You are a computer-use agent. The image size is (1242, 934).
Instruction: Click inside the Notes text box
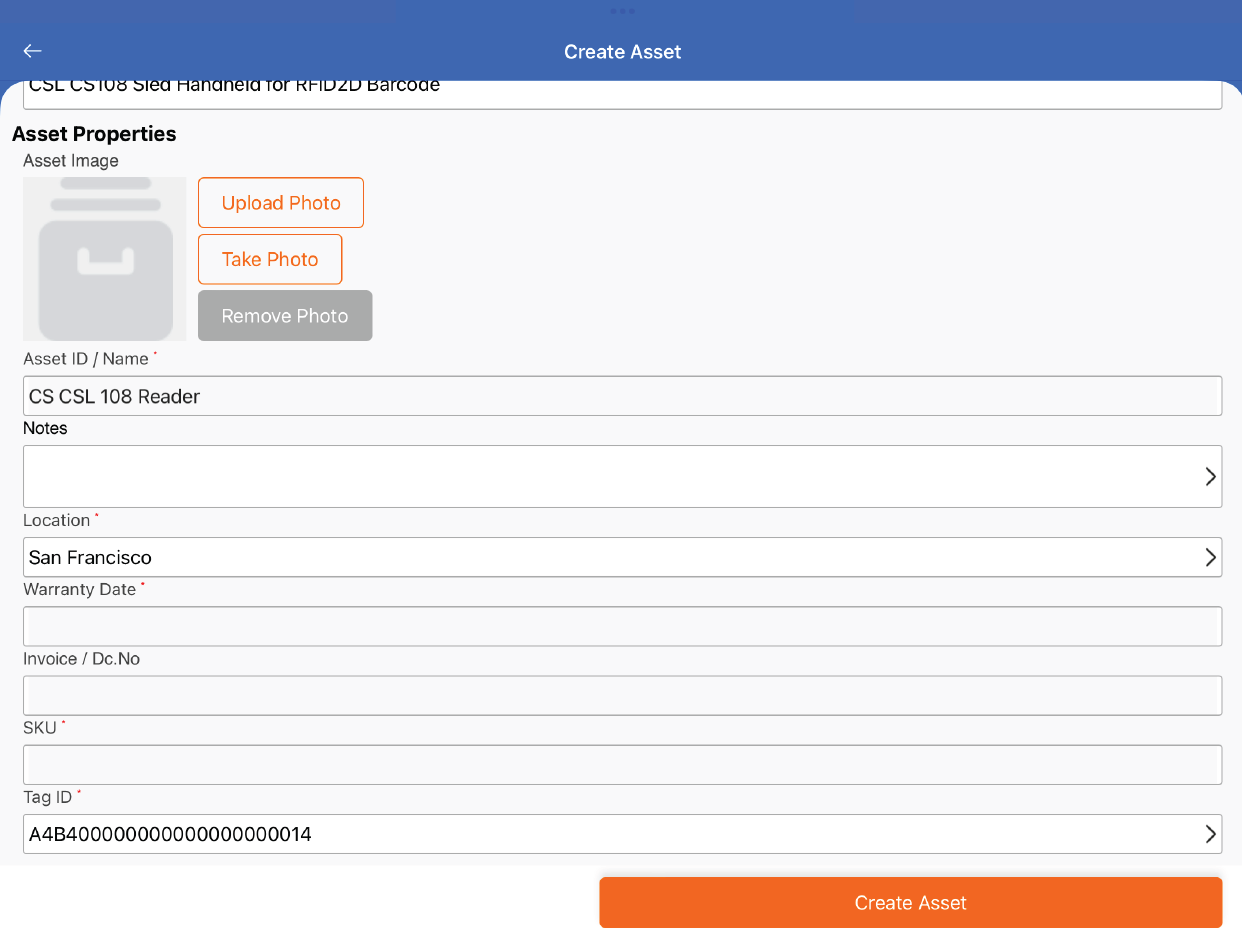pyautogui.click(x=600, y=476)
